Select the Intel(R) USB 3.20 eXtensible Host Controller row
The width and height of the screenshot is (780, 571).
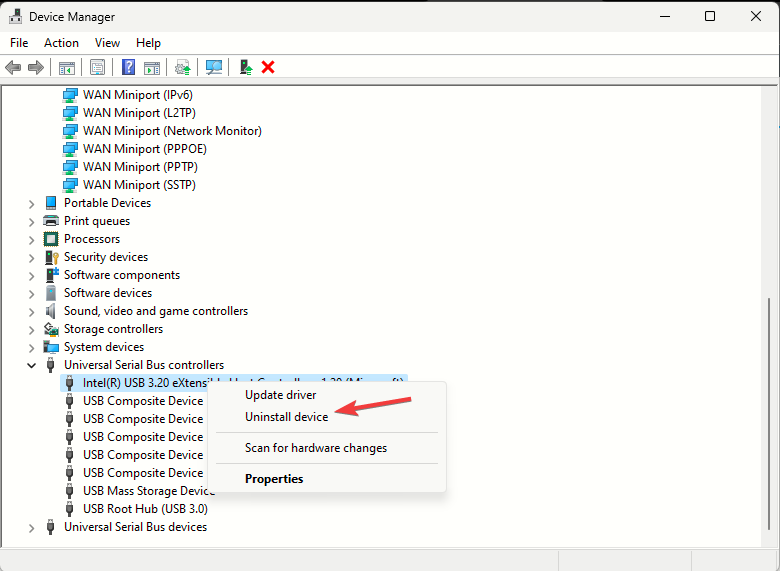click(x=234, y=382)
